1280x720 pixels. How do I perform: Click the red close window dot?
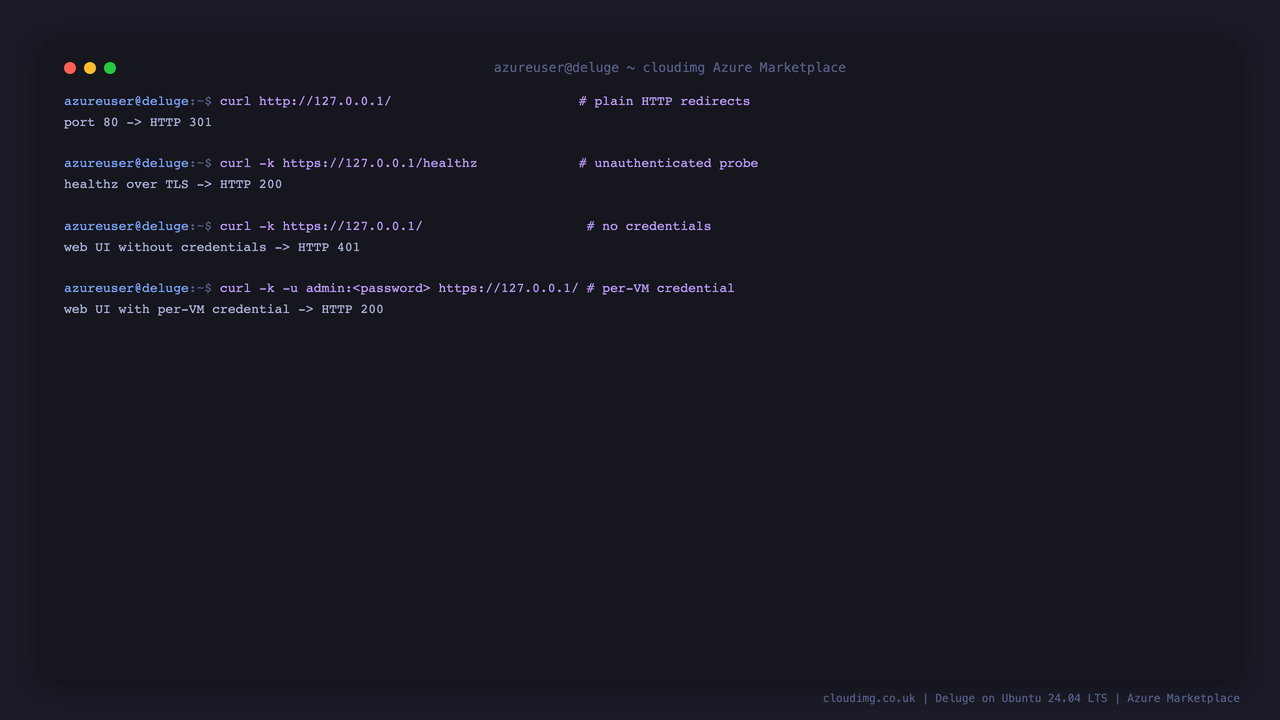pos(70,68)
